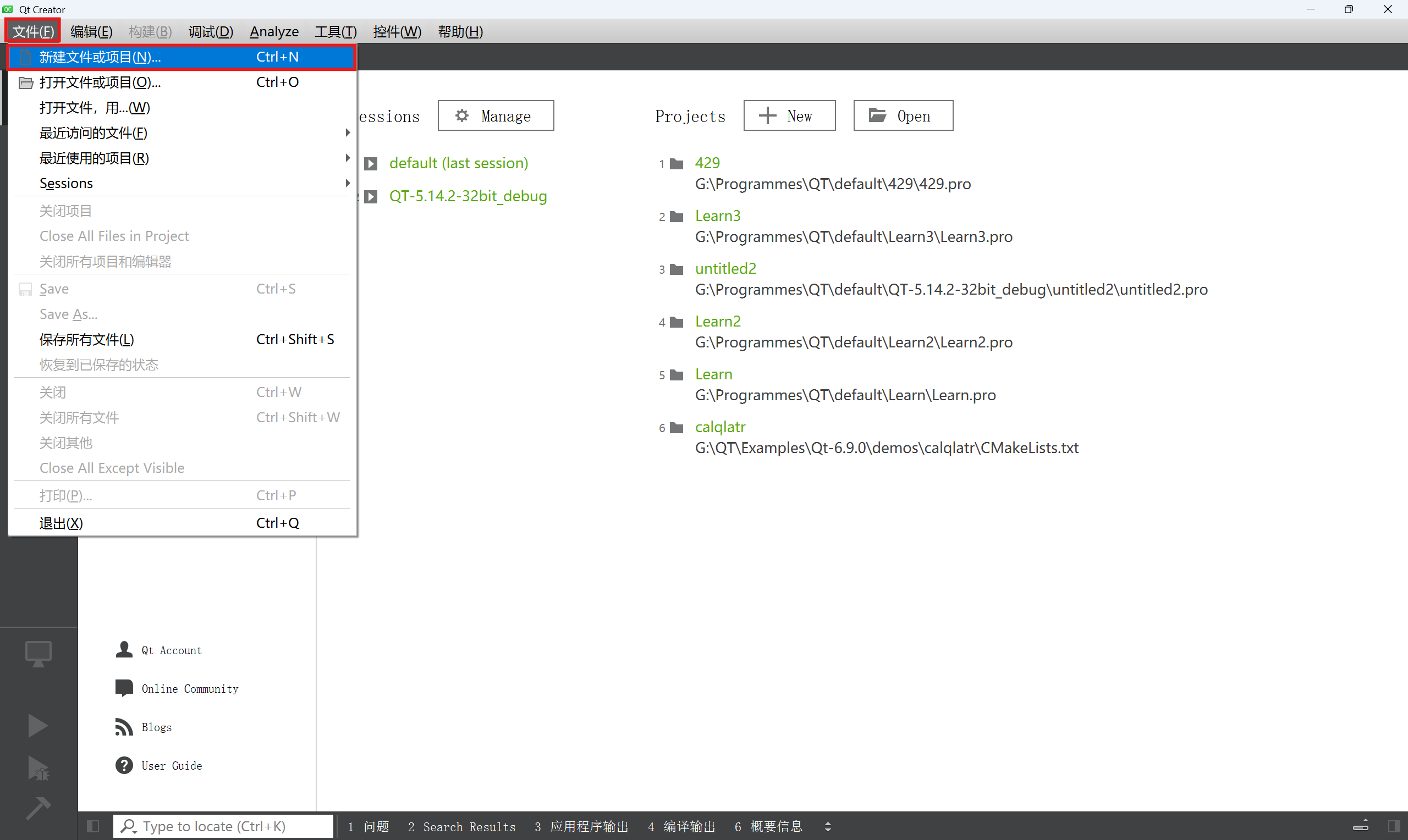Image resolution: width=1408 pixels, height=840 pixels.
Task: Open the 工具(T) menu
Action: tap(335, 31)
